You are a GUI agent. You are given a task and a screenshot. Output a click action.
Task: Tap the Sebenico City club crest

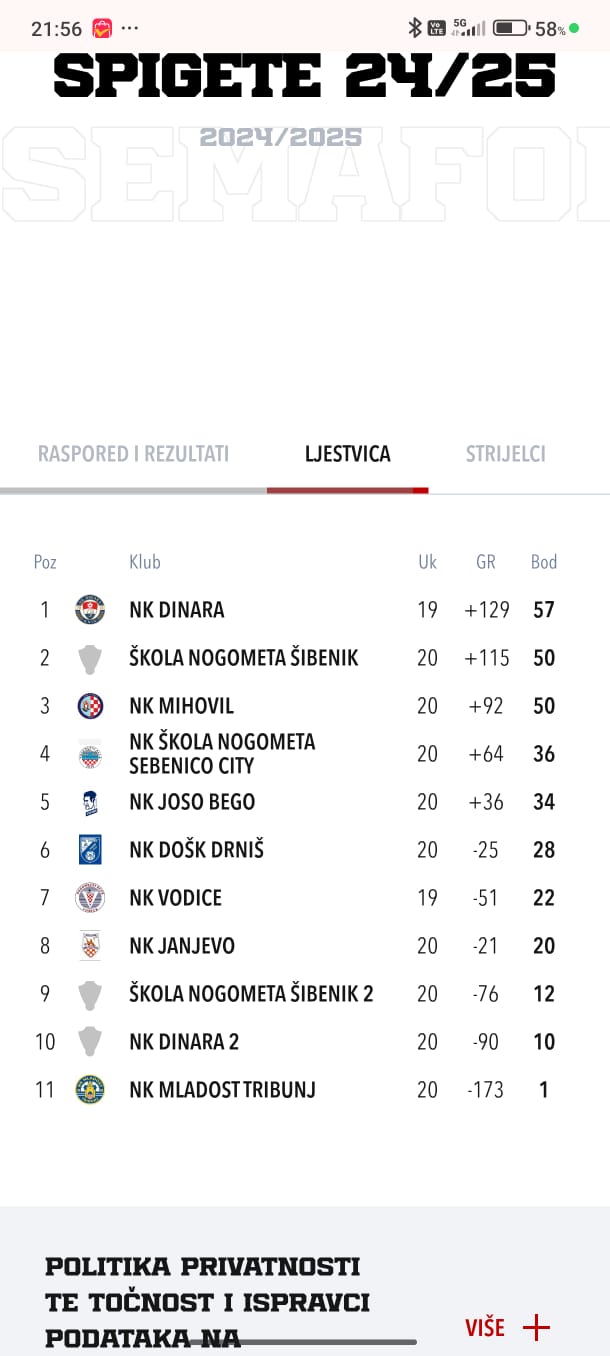coord(90,754)
